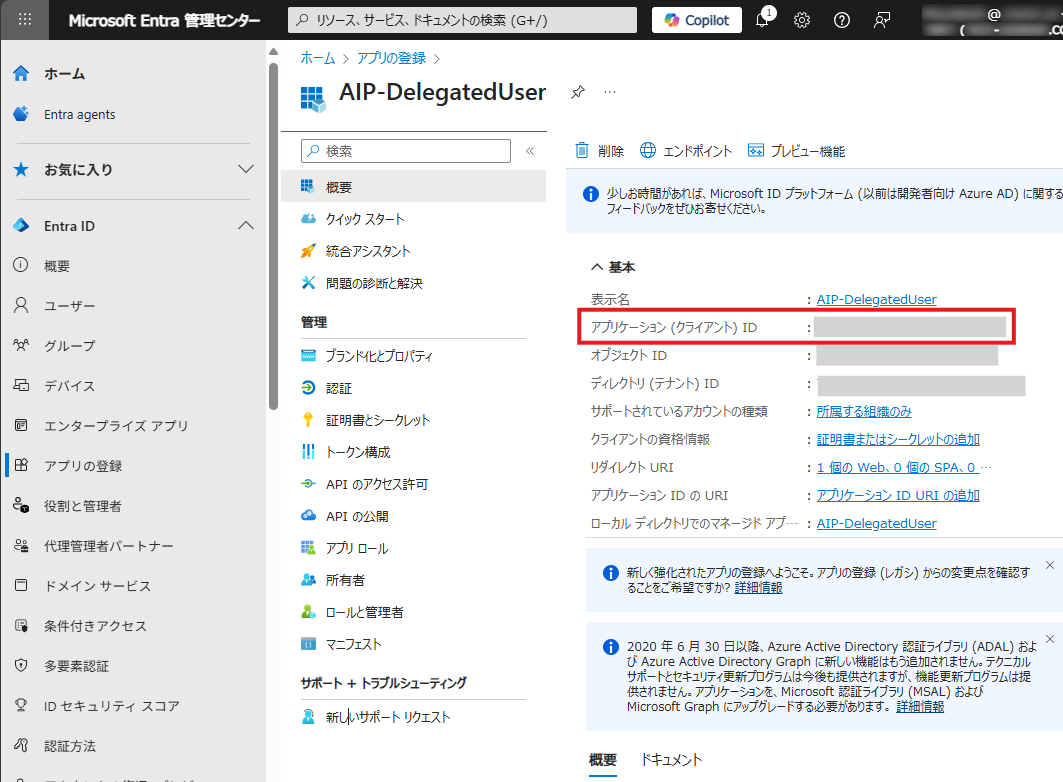Open the notifications bell
Image resolution: width=1063 pixels, height=782 pixels.
point(763,19)
